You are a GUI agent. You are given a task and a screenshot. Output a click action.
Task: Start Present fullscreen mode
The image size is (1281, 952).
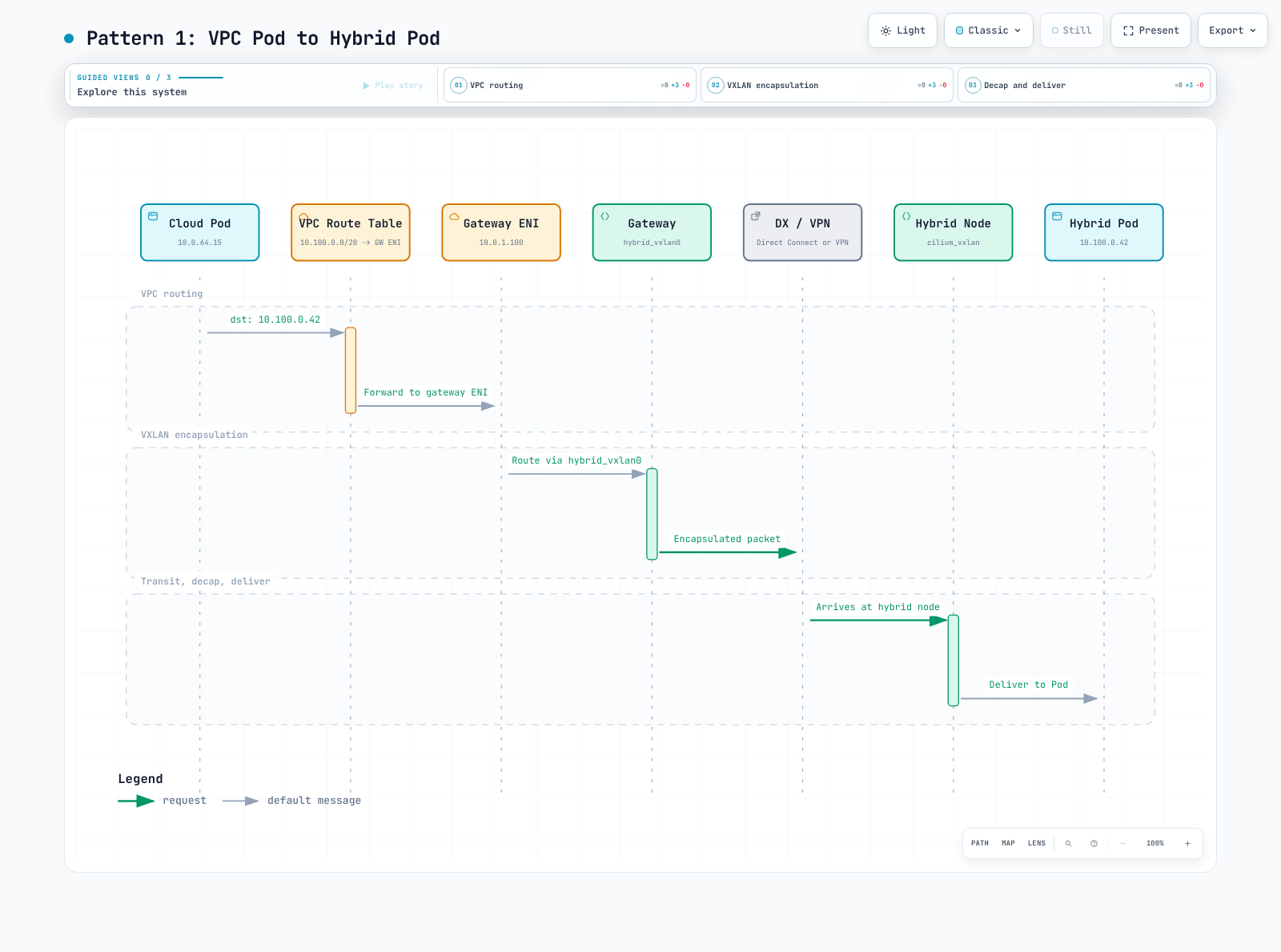coord(1150,30)
